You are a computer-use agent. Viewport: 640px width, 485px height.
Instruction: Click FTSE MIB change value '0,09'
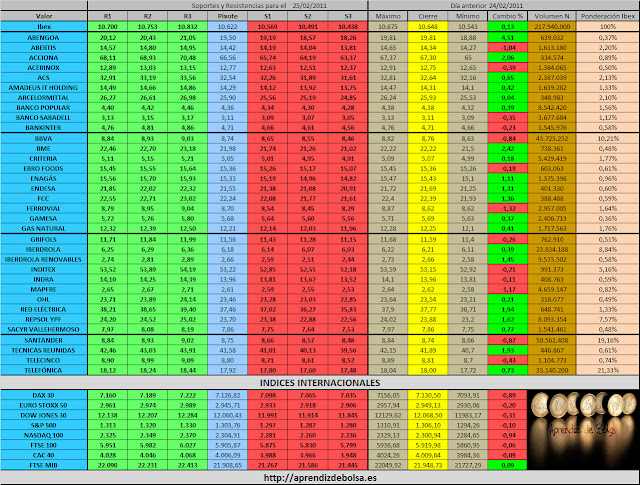click(508, 465)
